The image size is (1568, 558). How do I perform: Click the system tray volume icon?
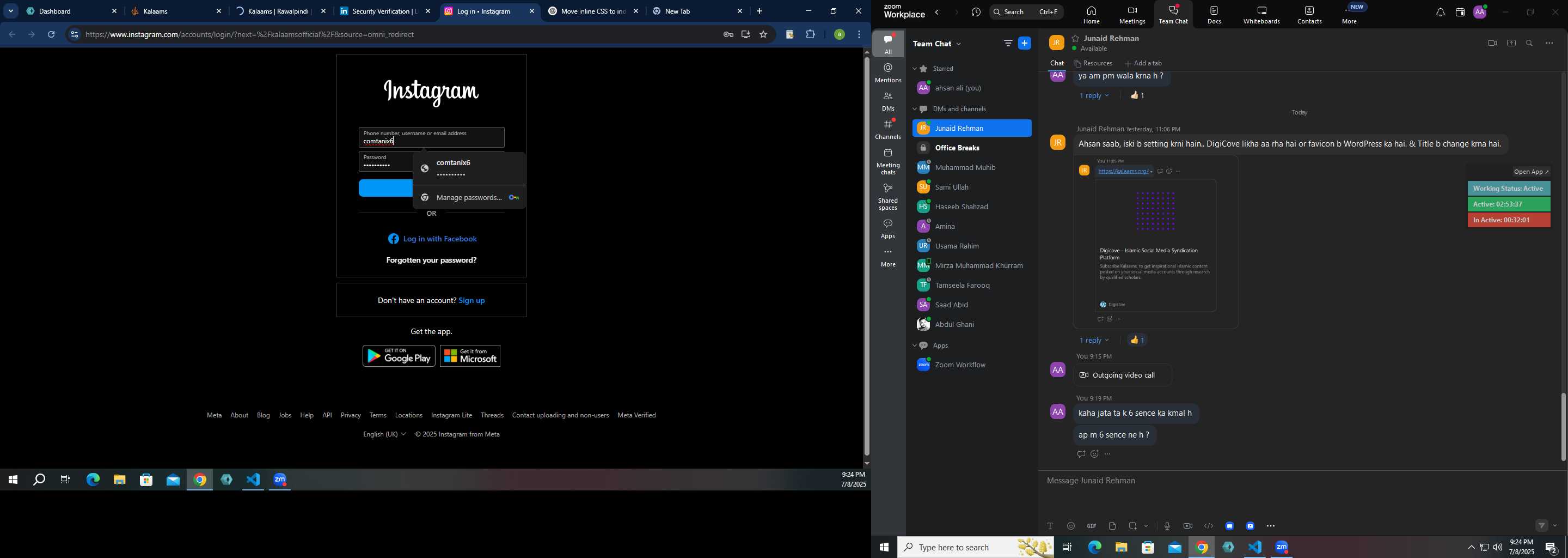tap(1498, 548)
